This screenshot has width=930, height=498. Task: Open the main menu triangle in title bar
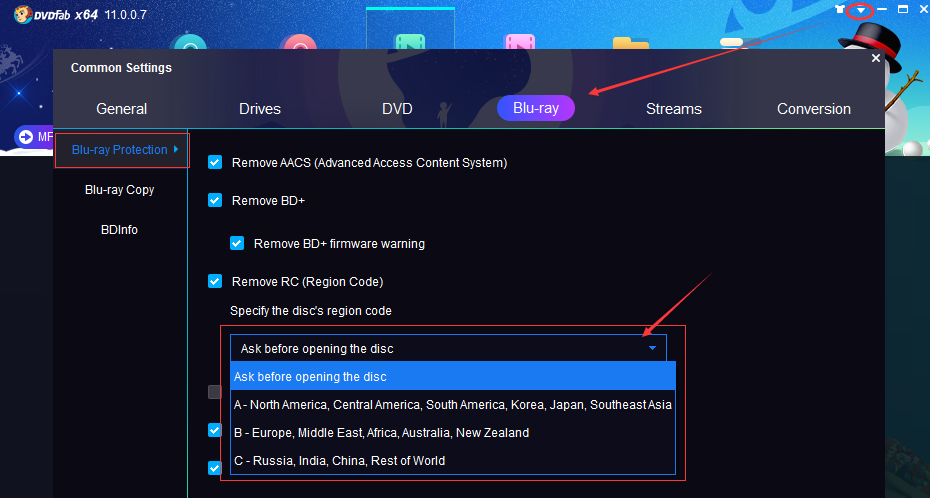click(x=860, y=10)
